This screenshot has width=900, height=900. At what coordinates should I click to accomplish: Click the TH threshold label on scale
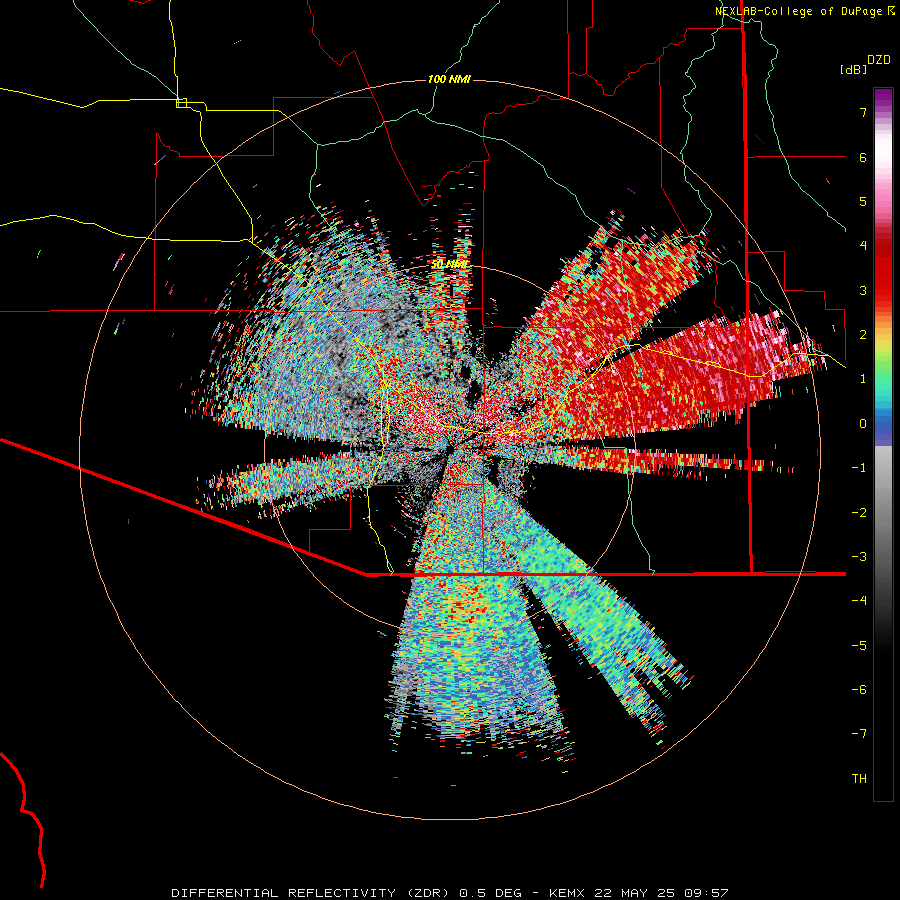tap(859, 779)
